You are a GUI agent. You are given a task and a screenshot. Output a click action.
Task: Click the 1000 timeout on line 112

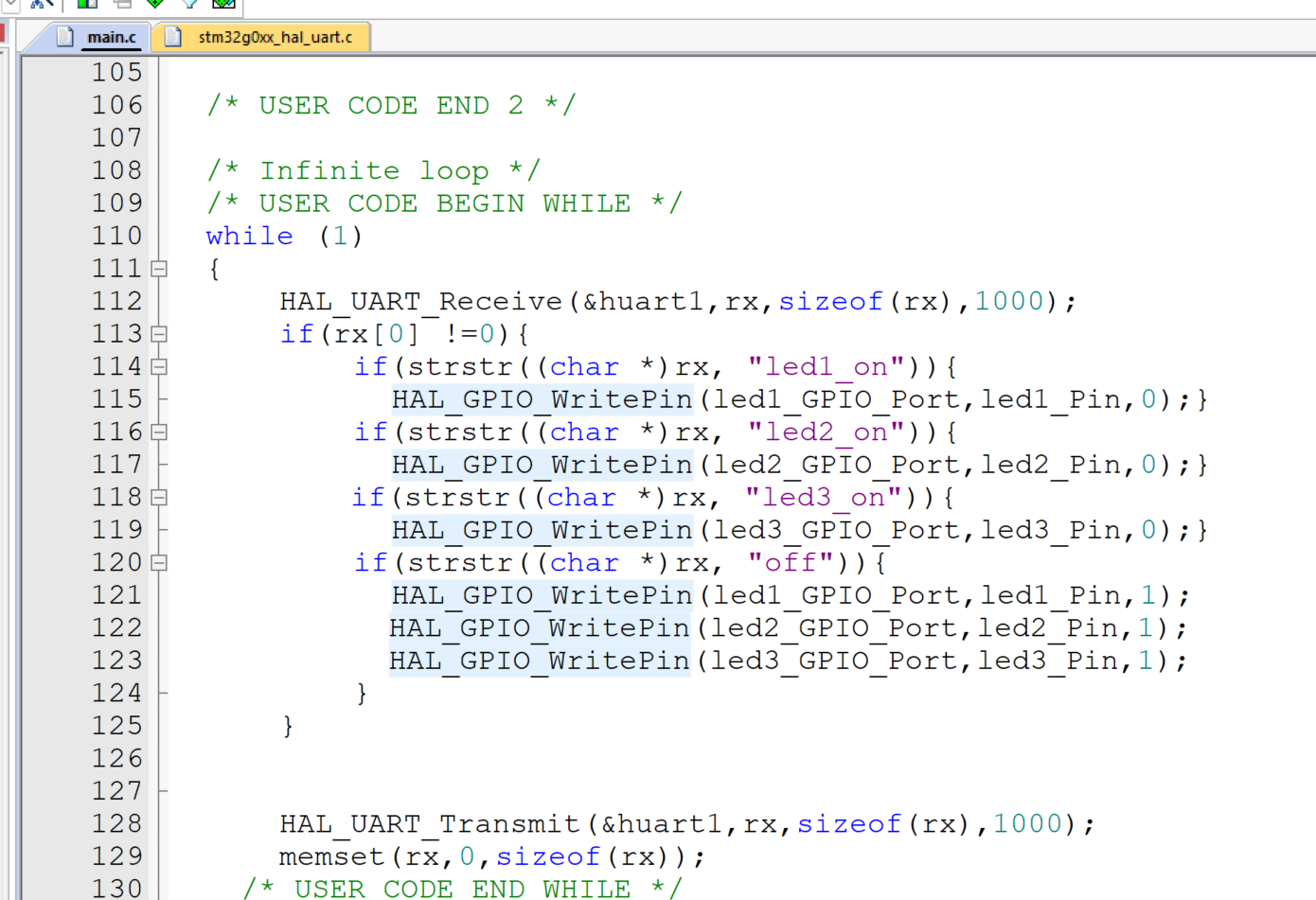click(1009, 302)
